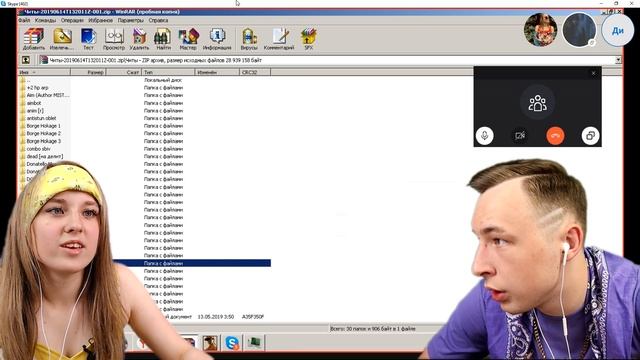Click the Тест (Test) toolbar icon
The height and width of the screenshot is (360, 640).
tap(88, 39)
